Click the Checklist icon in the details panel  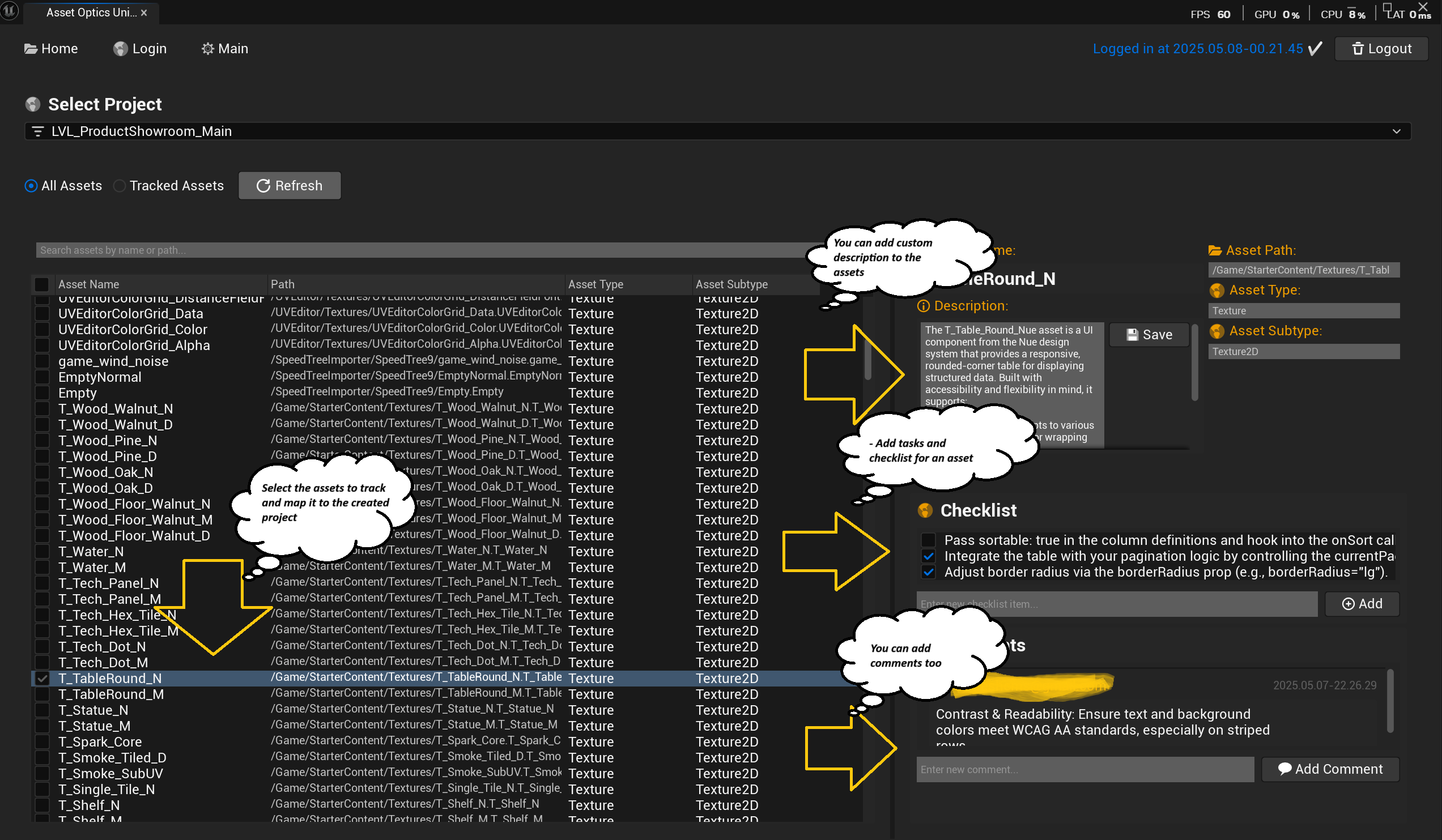925,510
